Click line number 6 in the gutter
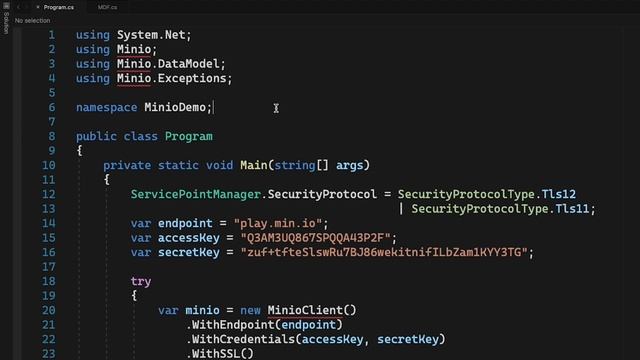 (51, 107)
